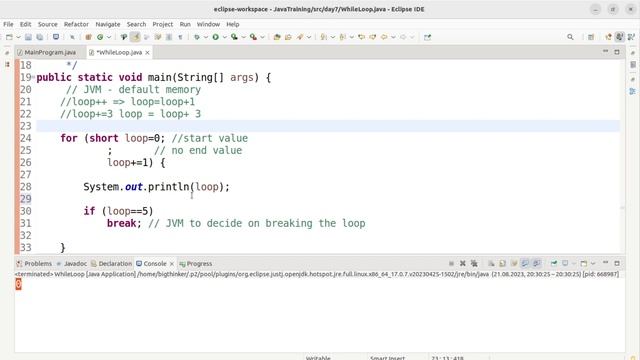This screenshot has width=640, height=360.
Task: Open the New file dropdown arrow
Action: point(18,37)
